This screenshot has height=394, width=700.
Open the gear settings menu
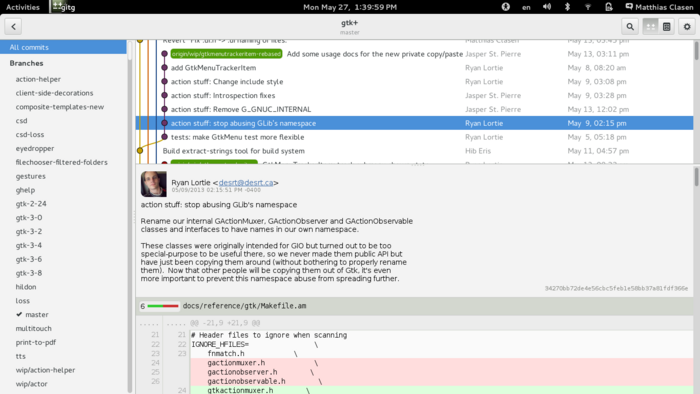(x=687, y=27)
